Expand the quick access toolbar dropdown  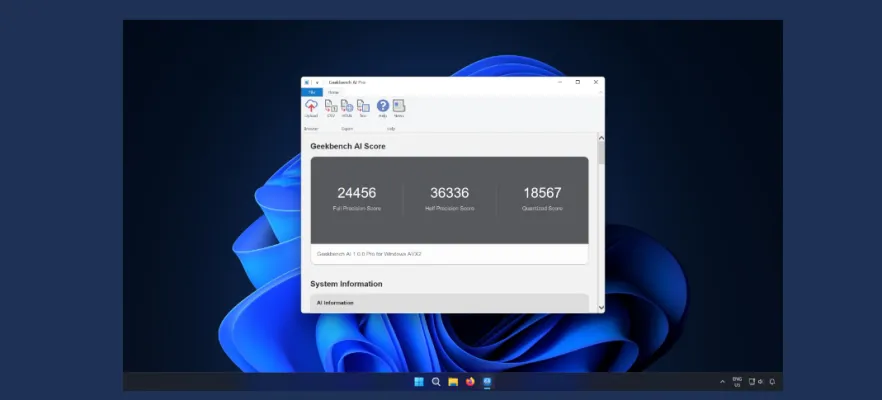[319, 81]
